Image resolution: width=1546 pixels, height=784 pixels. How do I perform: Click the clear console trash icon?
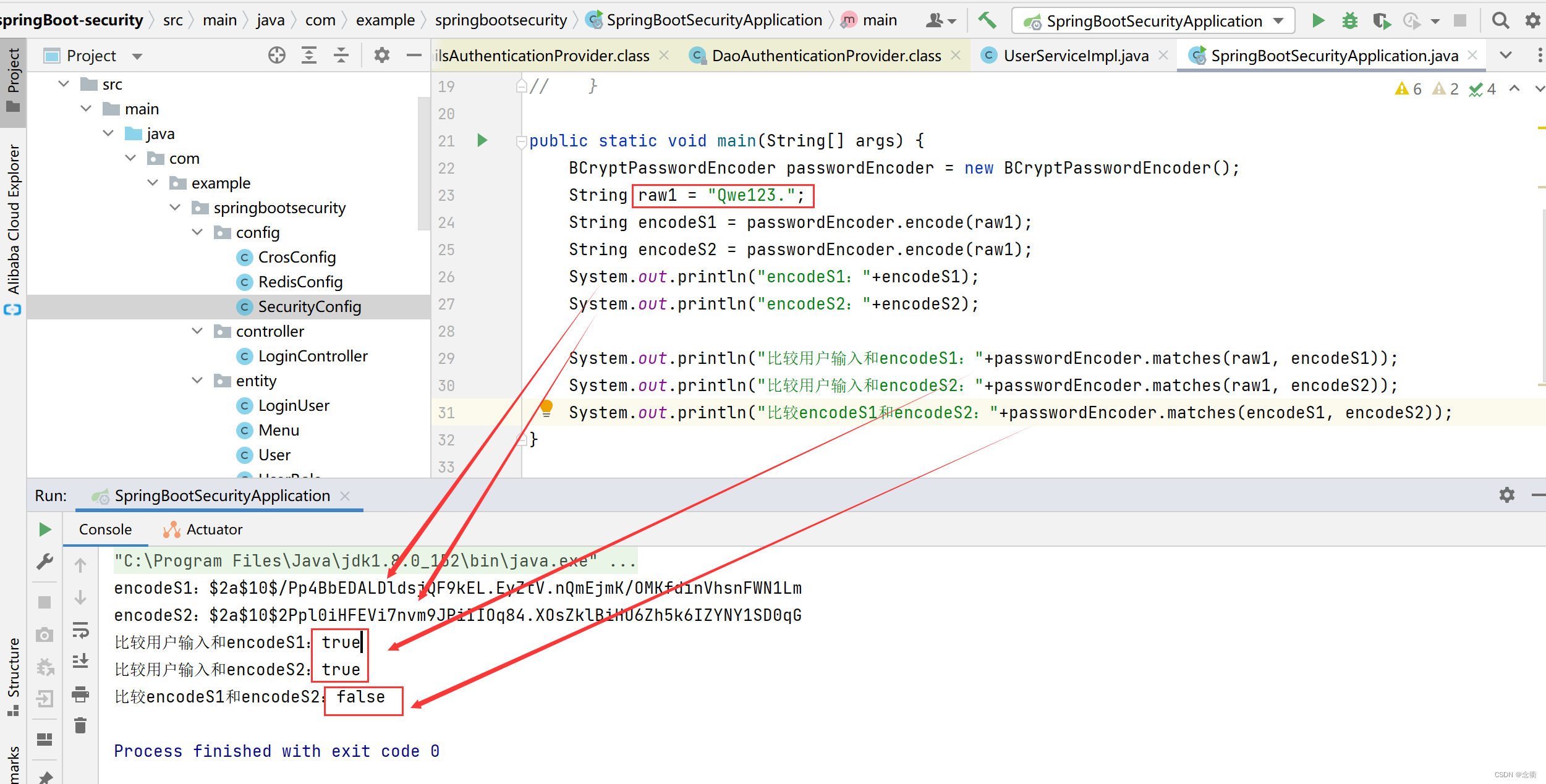[x=80, y=725]
